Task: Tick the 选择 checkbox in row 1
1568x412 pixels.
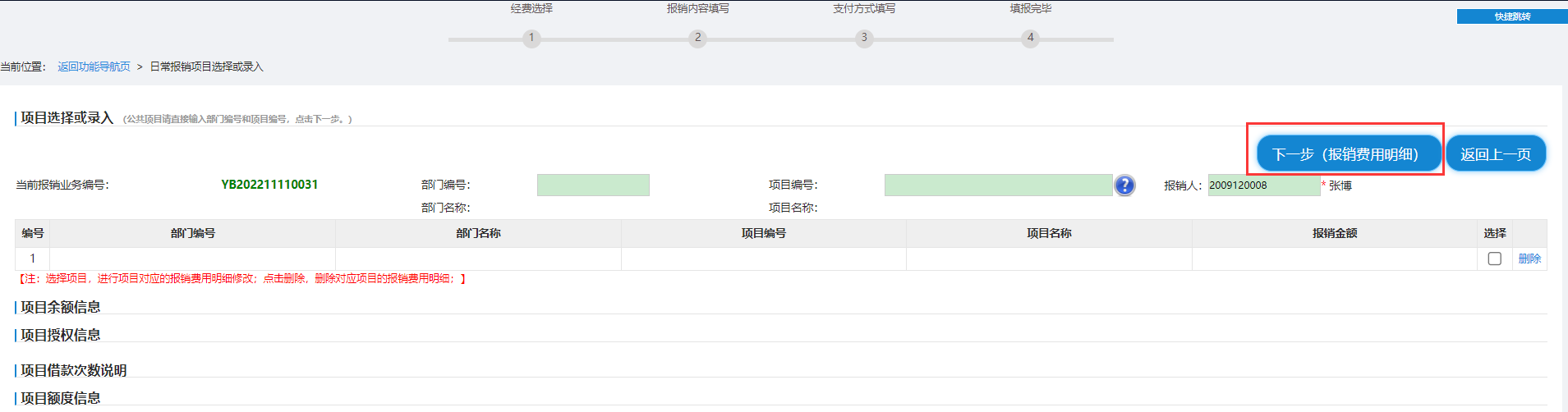Action: (1494, 259)
